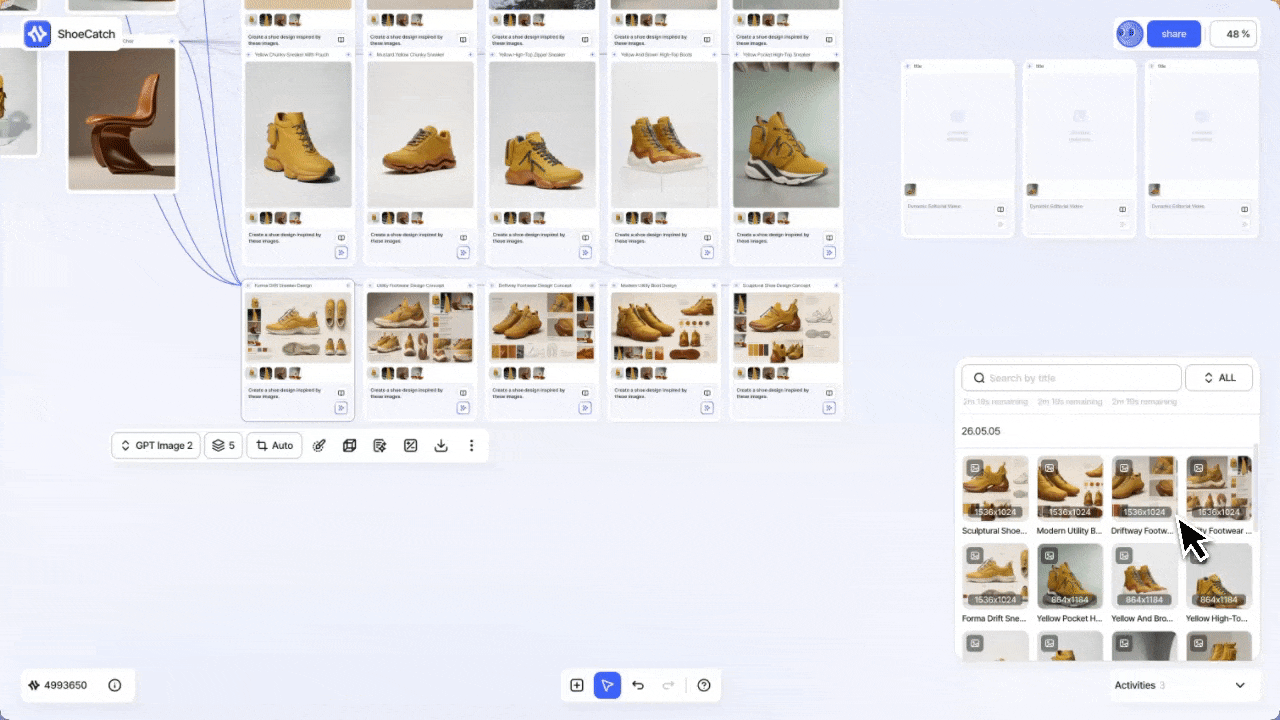Select the Yellow Chunky Sneaker With Pouch image
Screen dimensions: 1280x720
[298, 135]
